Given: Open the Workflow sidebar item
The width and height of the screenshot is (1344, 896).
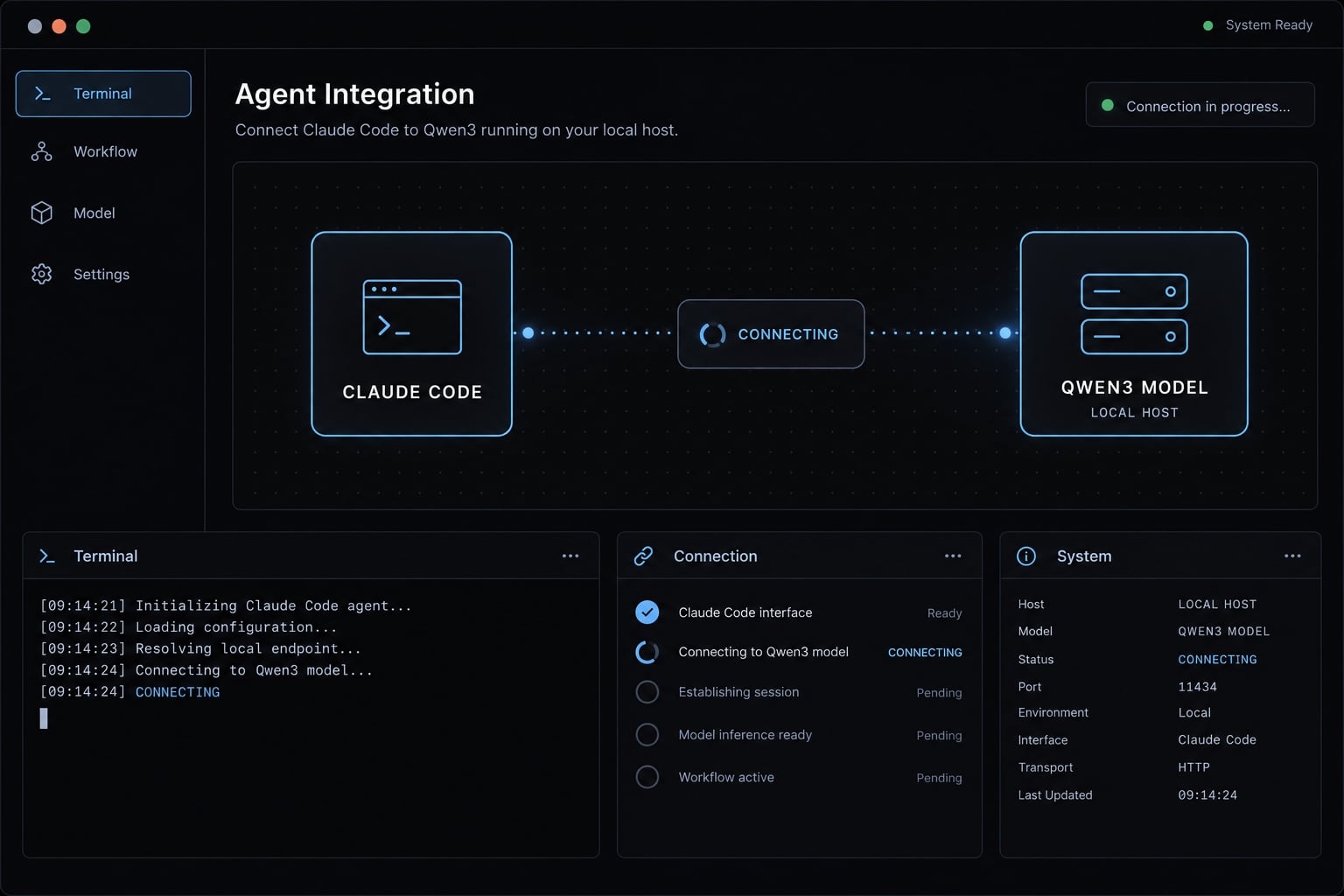Looking at the screenshot, I should [x=103, y=151].
